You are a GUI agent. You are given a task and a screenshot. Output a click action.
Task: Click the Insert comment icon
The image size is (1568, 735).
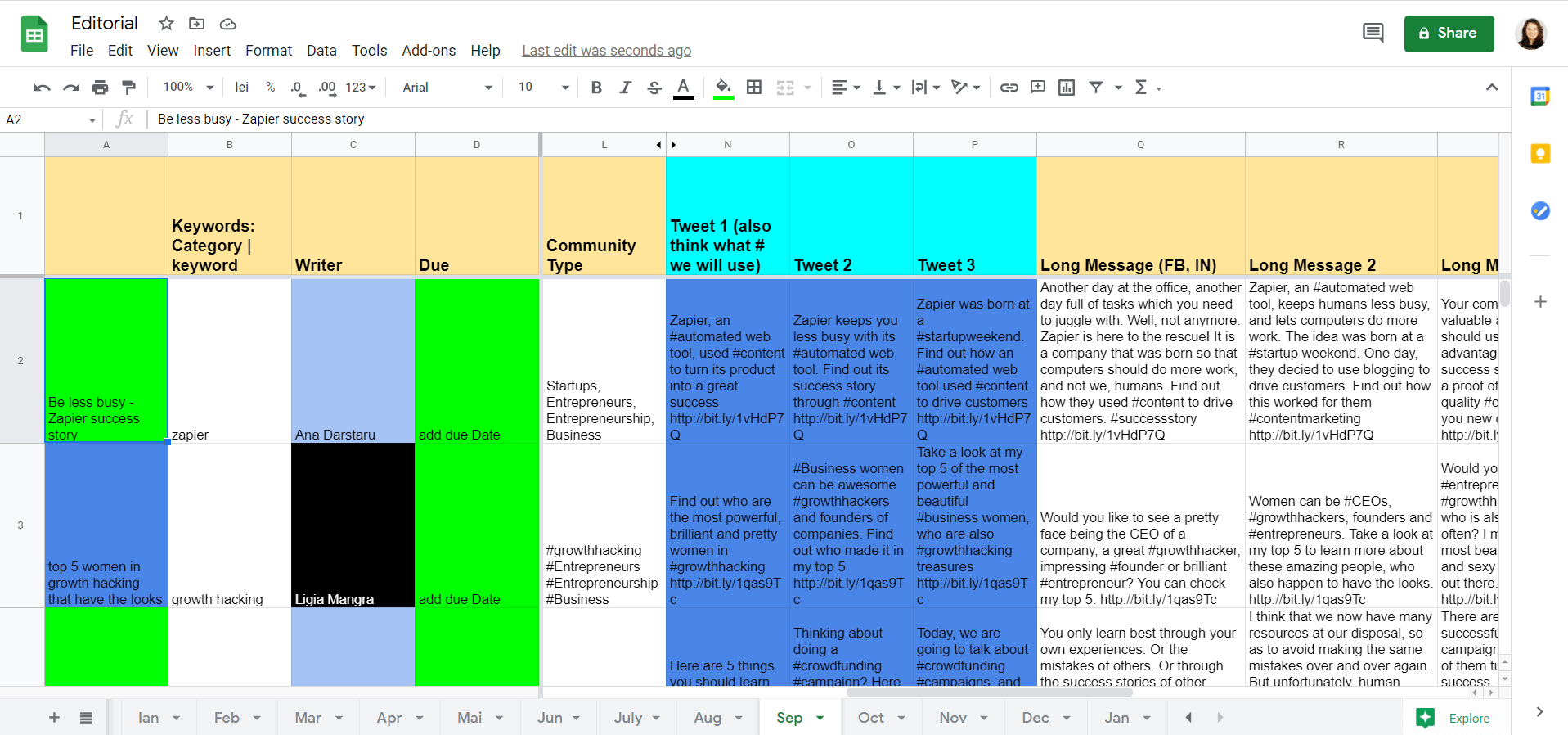click(1038, 88)
